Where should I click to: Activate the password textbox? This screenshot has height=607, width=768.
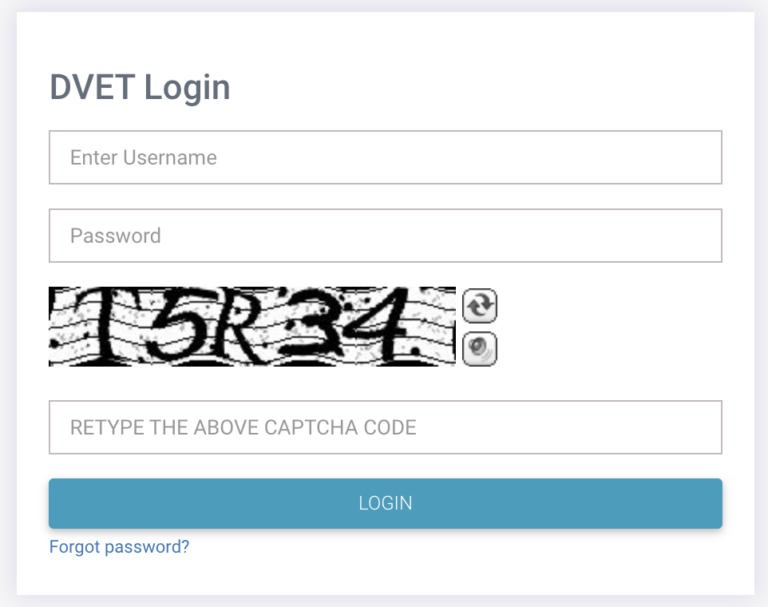click(385, 236)
